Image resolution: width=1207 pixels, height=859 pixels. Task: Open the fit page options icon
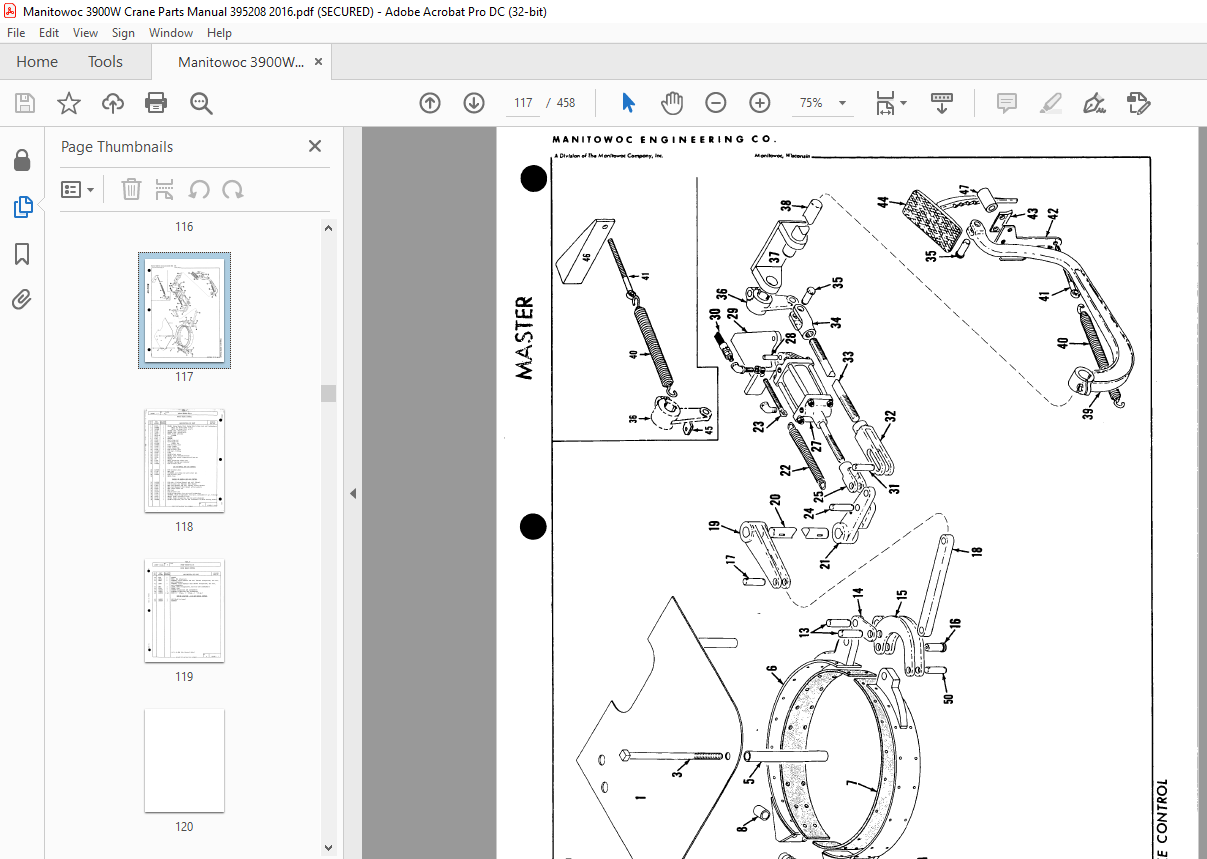[891, 103]
